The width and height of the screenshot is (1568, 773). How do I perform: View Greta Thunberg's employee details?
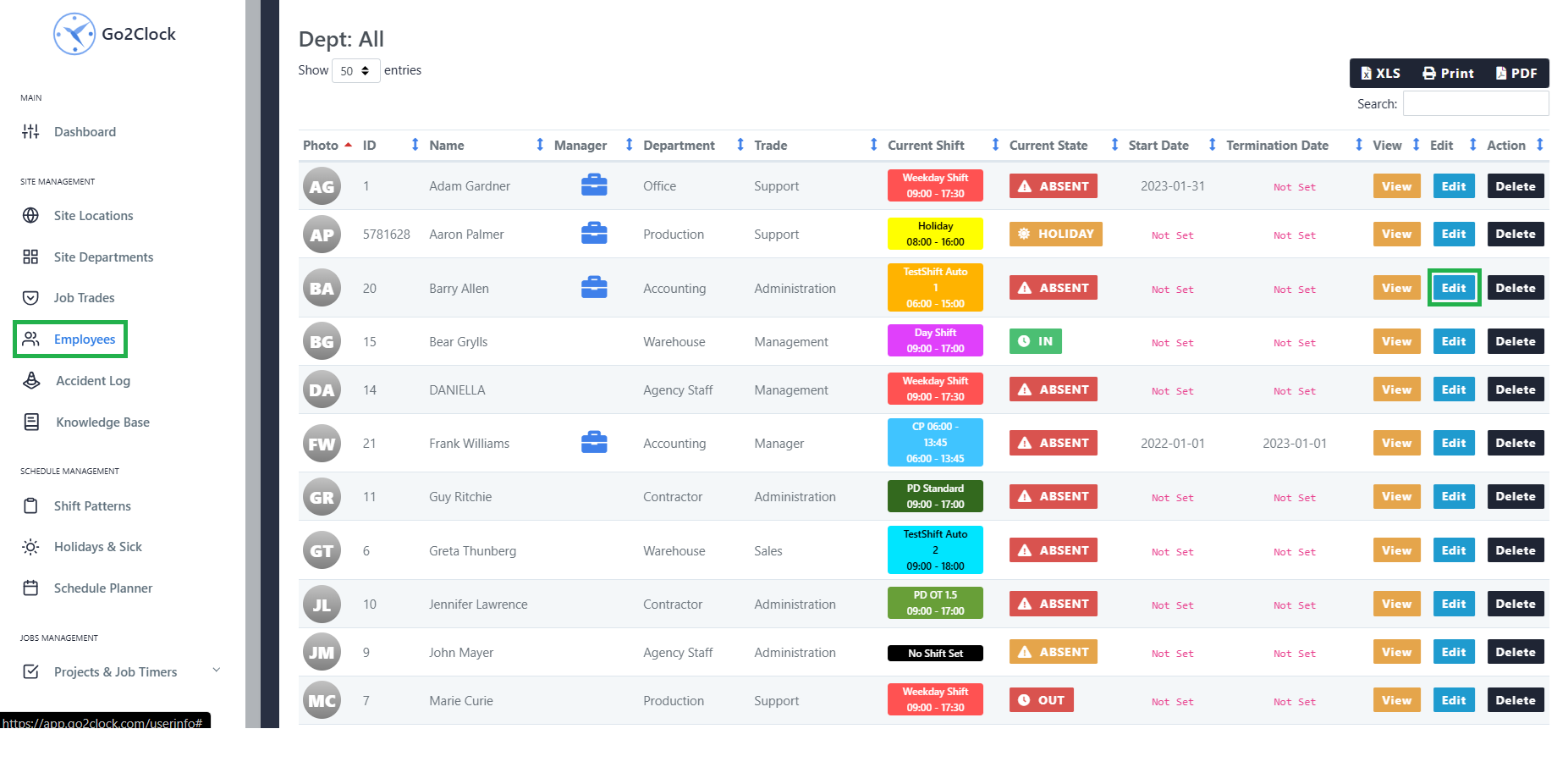coord(1396,550)
